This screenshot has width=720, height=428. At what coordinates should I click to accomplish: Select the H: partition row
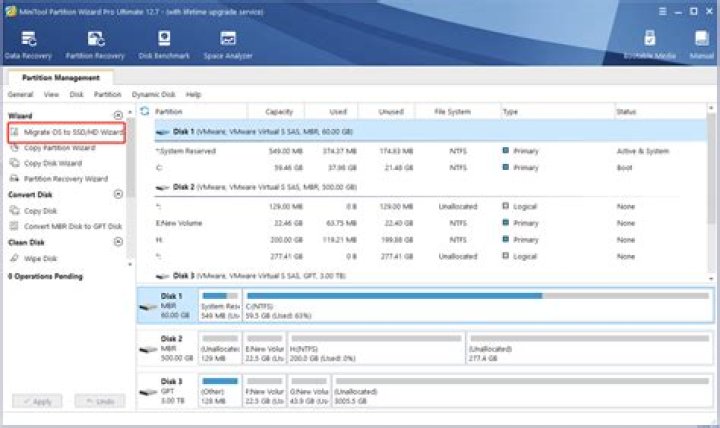[431, 240]
